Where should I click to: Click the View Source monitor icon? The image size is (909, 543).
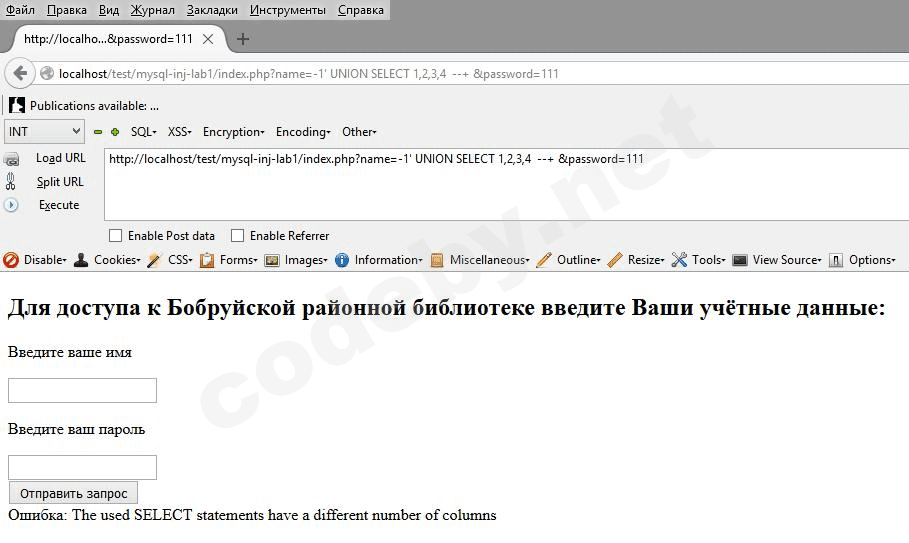coord(740,260)
